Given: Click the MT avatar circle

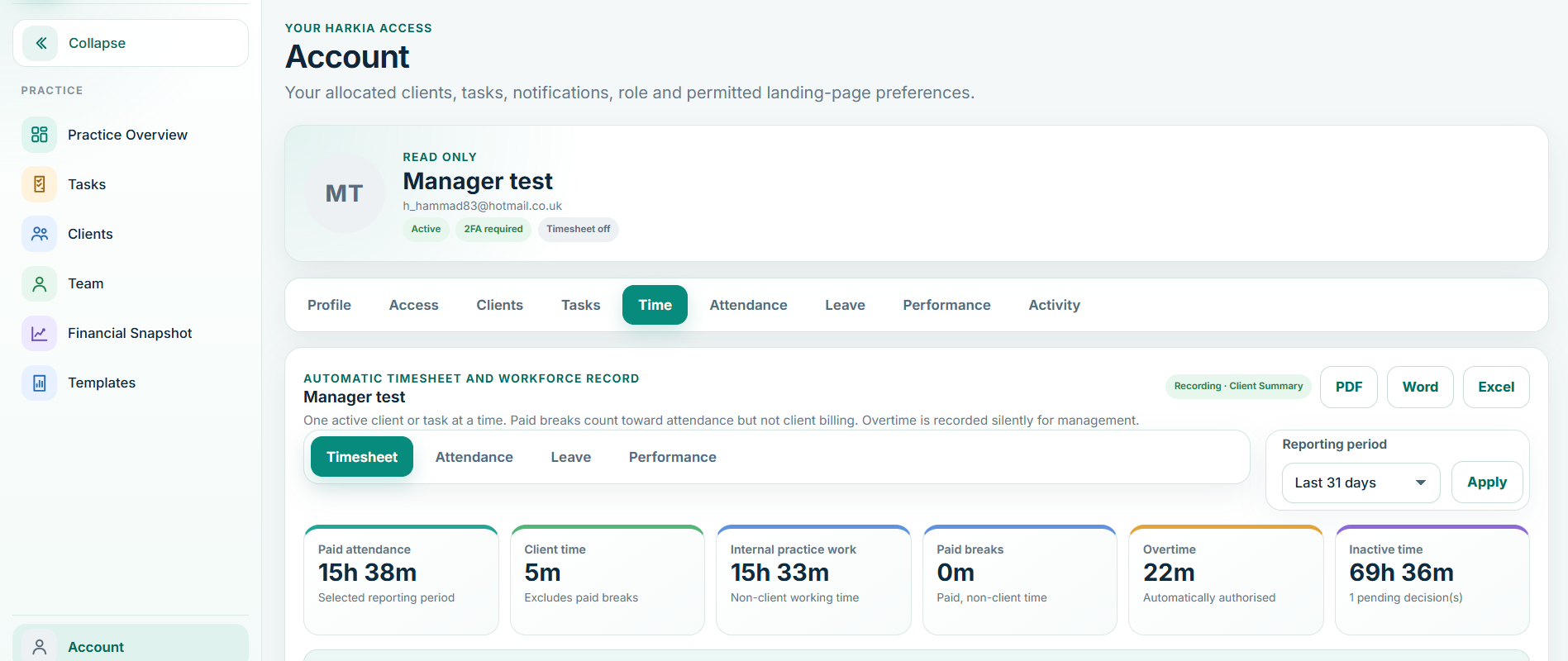Looking at the screenshot, I should pos(344,193).
